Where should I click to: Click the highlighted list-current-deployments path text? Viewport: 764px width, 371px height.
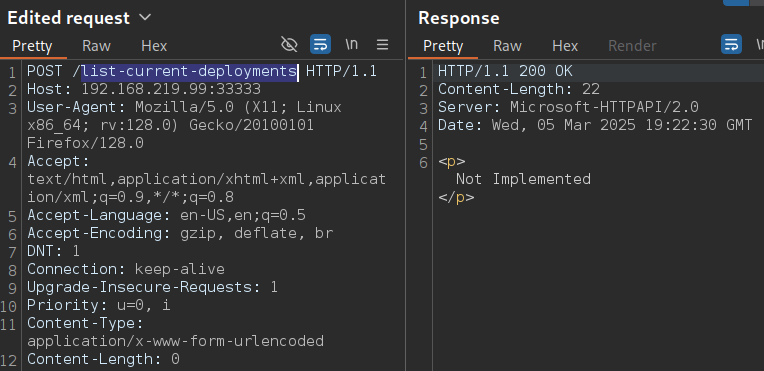(x=190, y=72)
